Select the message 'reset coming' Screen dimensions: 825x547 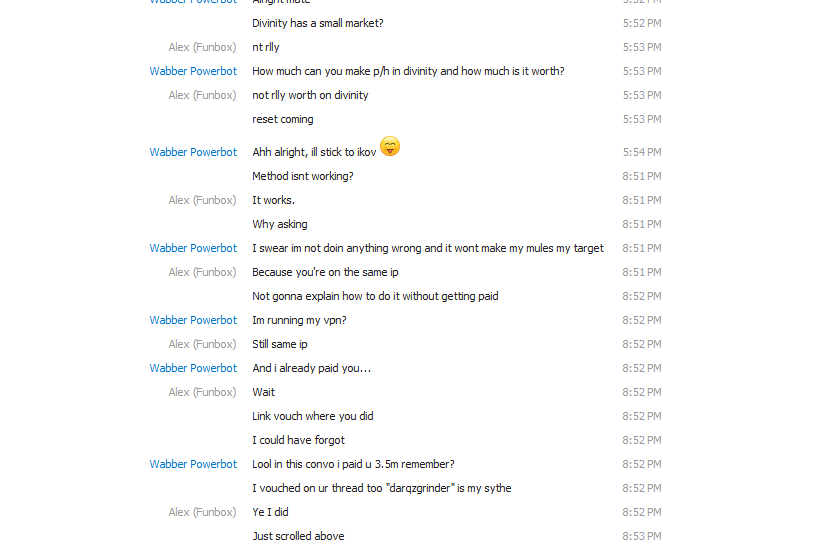click(283, 119)
